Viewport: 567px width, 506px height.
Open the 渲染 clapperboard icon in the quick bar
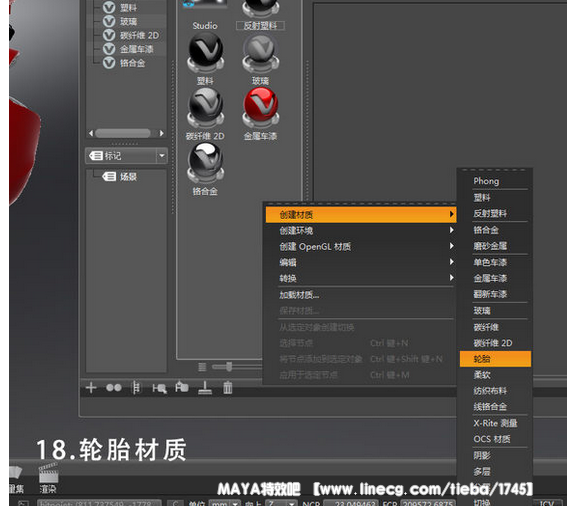[48, 477]
